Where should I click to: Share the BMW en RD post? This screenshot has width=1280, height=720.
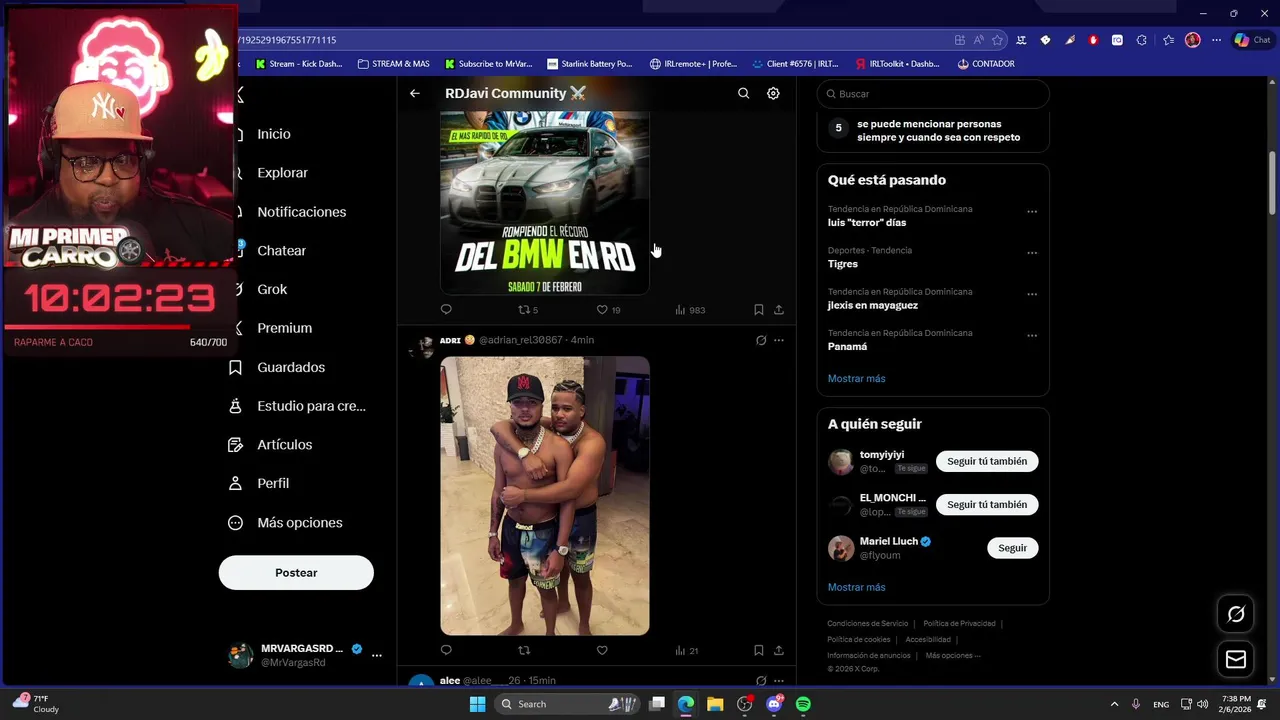coord(779,310)
